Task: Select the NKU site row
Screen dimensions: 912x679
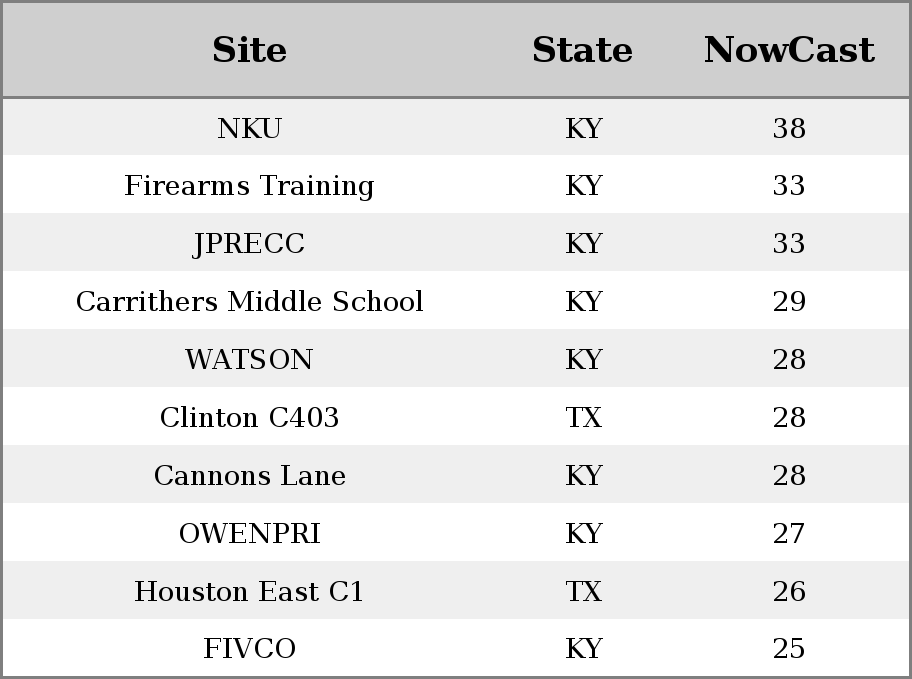Action: coord(456,127)
